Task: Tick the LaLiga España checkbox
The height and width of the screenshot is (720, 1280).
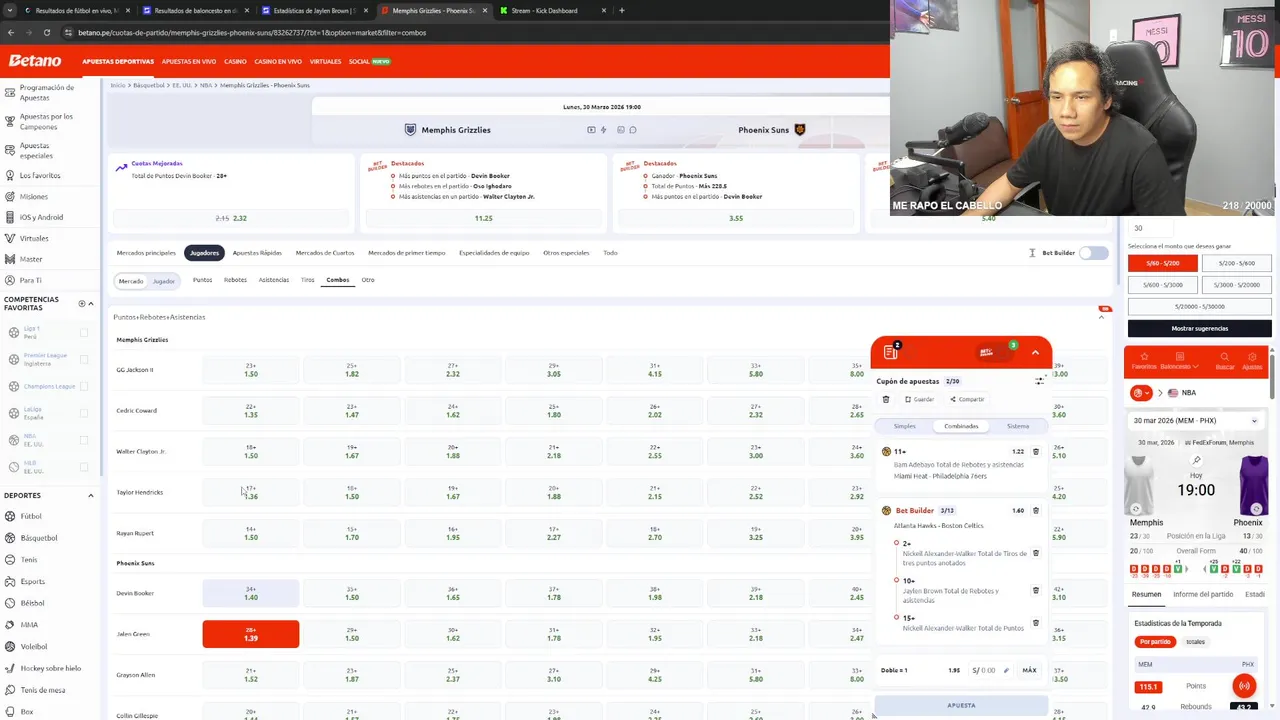Action: coord(84,413)
